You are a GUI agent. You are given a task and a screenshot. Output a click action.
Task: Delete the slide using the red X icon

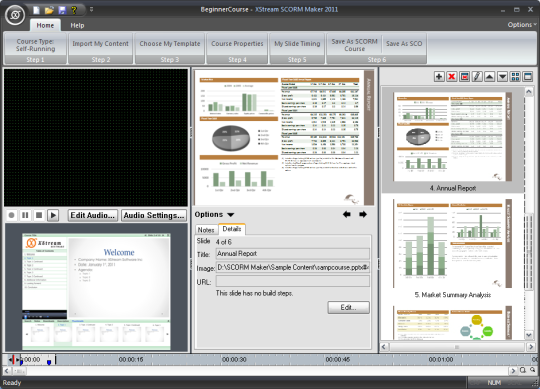pos(451,76)
